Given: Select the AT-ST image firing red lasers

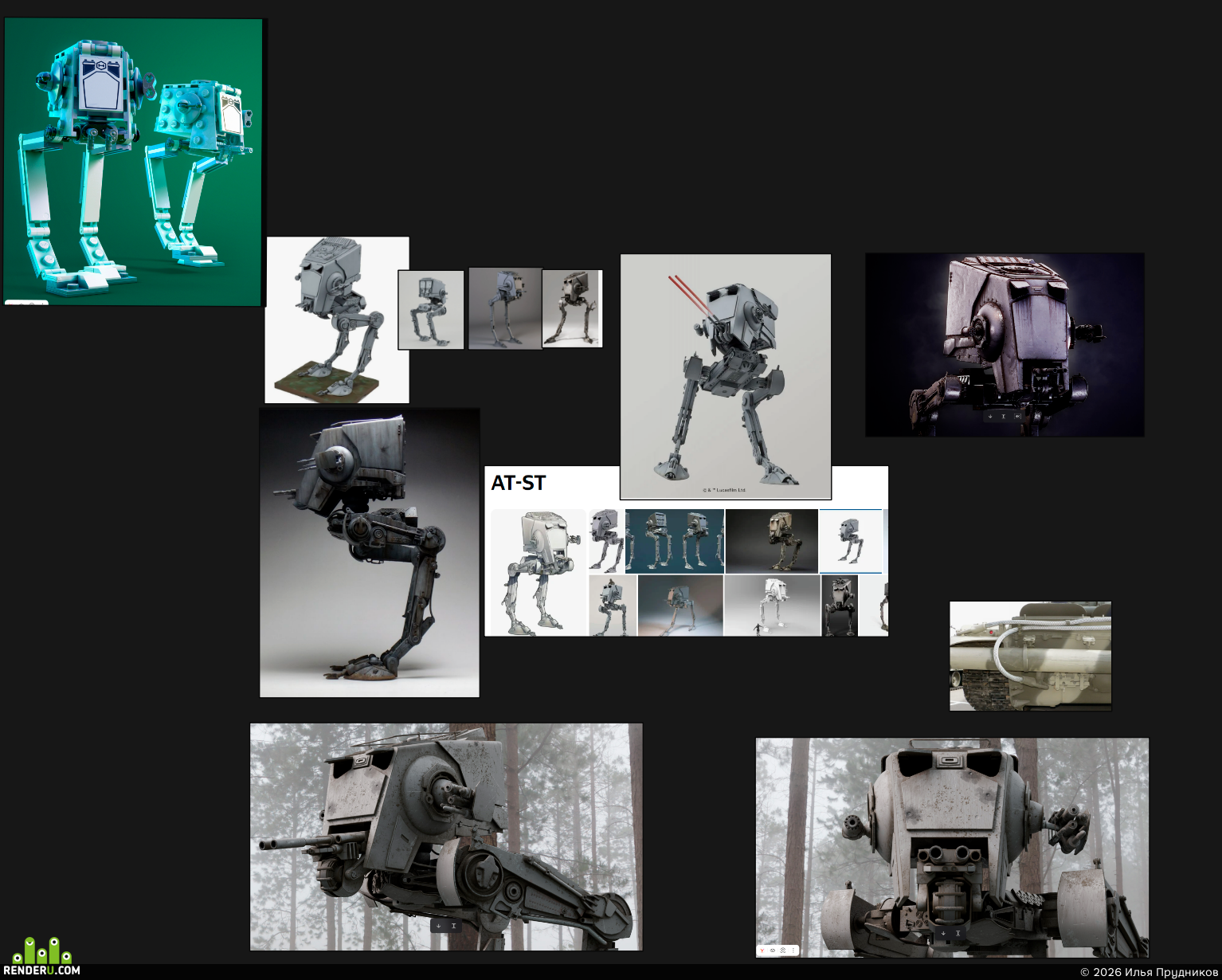Looking at the screenshot, I should tap(726, 377).
